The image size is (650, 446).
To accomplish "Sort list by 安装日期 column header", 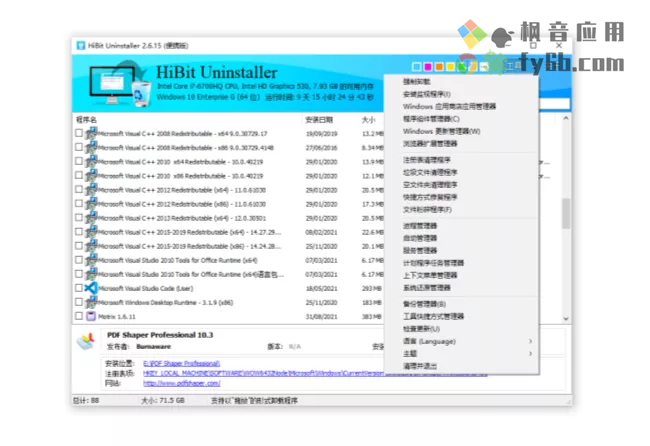I will tap(319, 120).
